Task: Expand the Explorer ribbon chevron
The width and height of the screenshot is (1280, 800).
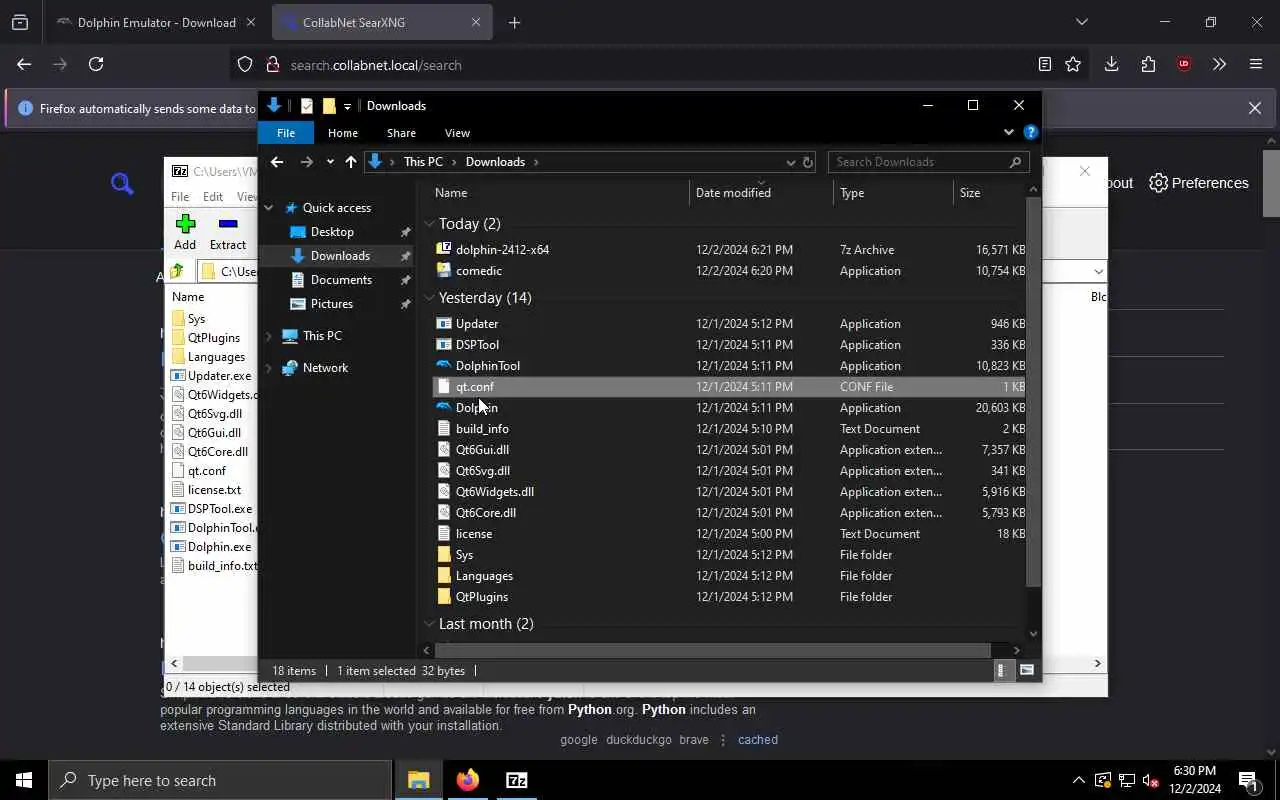Action: [1008, 132]
